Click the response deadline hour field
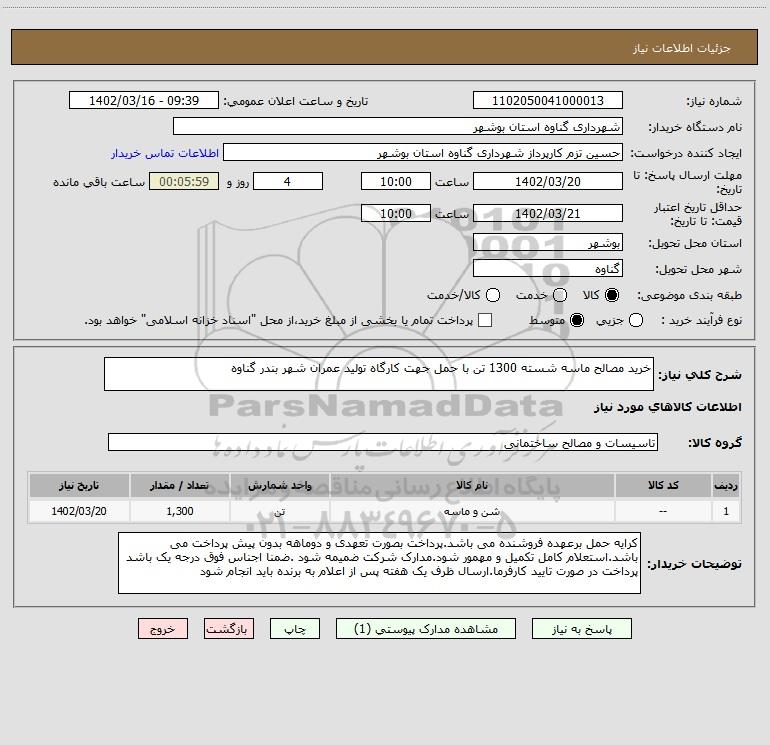This screenshot has width=770, height=745. coord(396,181)
